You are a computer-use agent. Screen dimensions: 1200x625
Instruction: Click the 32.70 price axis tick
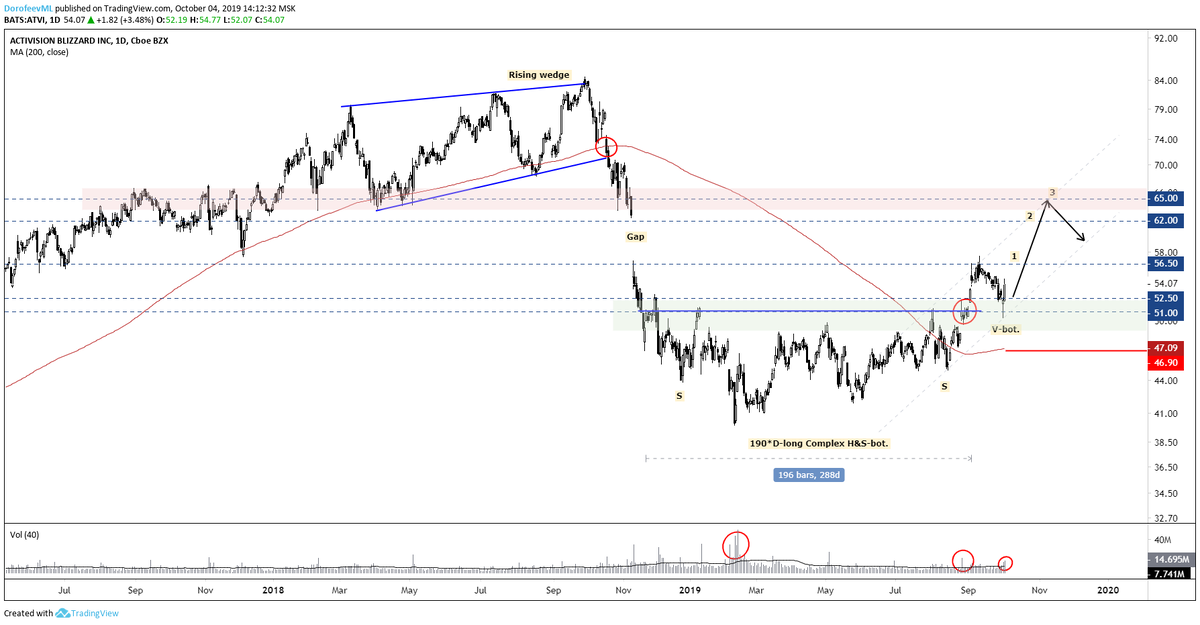coord(1164,519)
